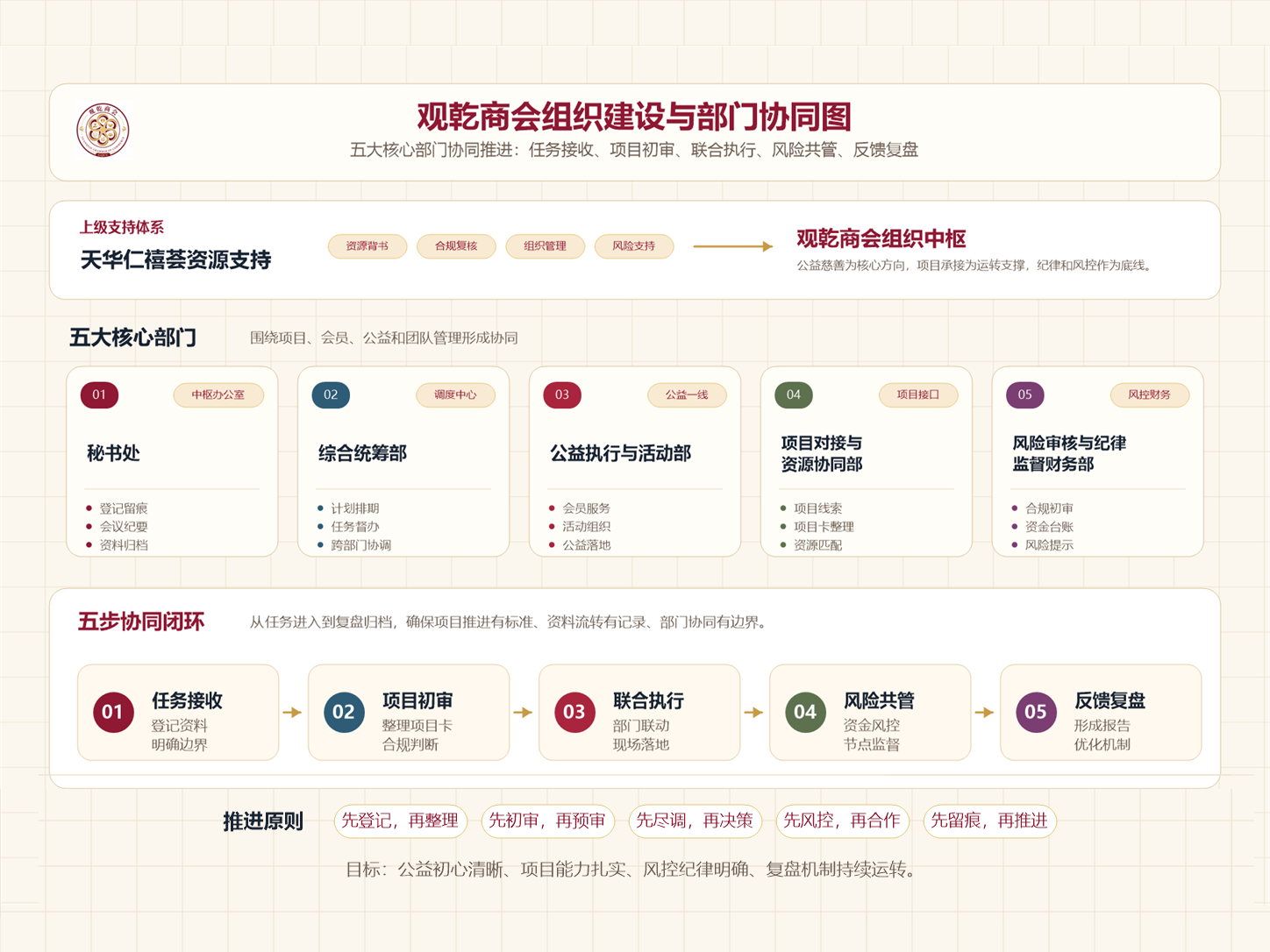
Task: Click the main title 观乾商会组织建设与部门协同图
Action: (x=634, y=117)
